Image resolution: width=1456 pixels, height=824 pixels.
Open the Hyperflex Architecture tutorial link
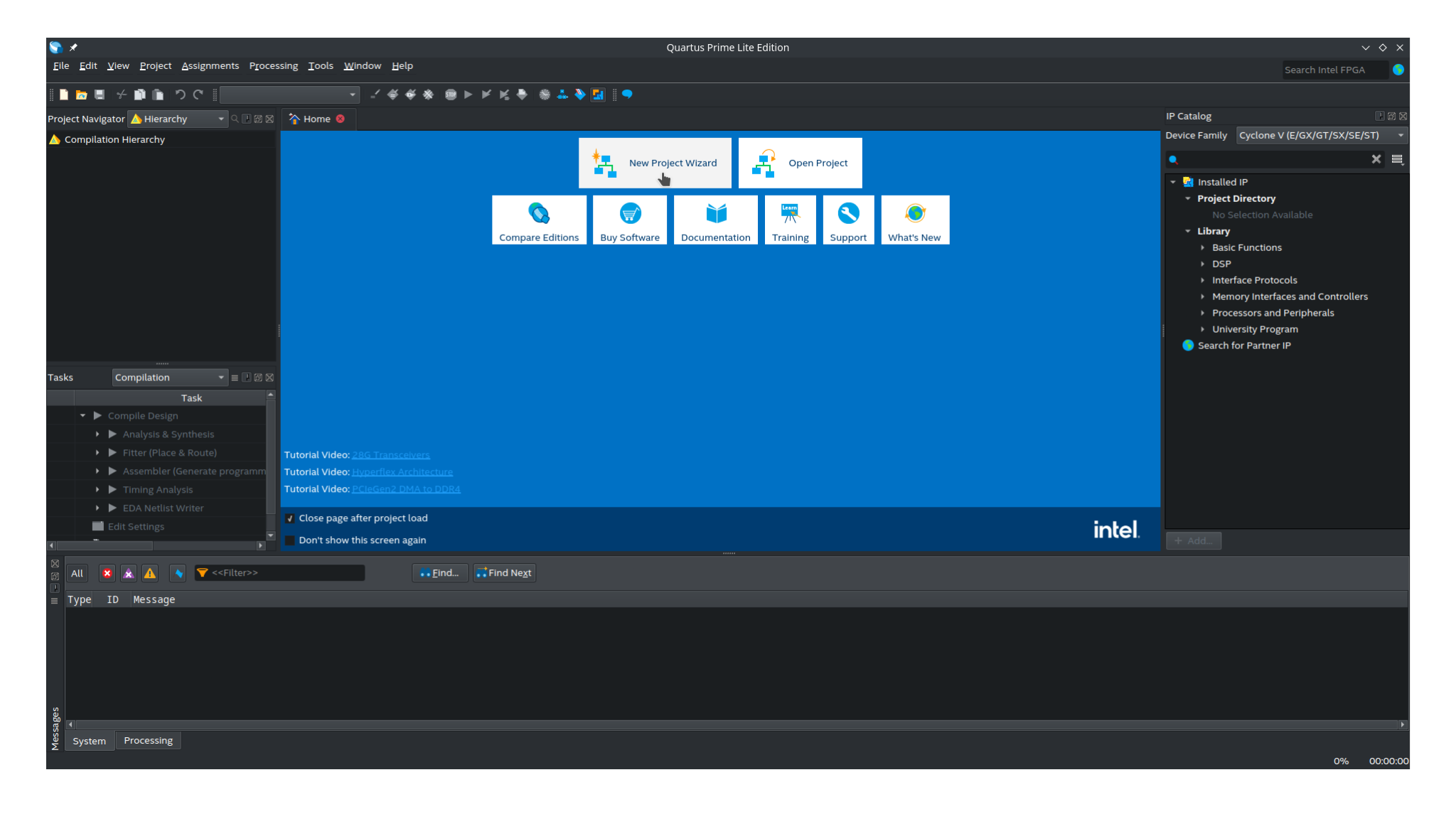(402, 472)
